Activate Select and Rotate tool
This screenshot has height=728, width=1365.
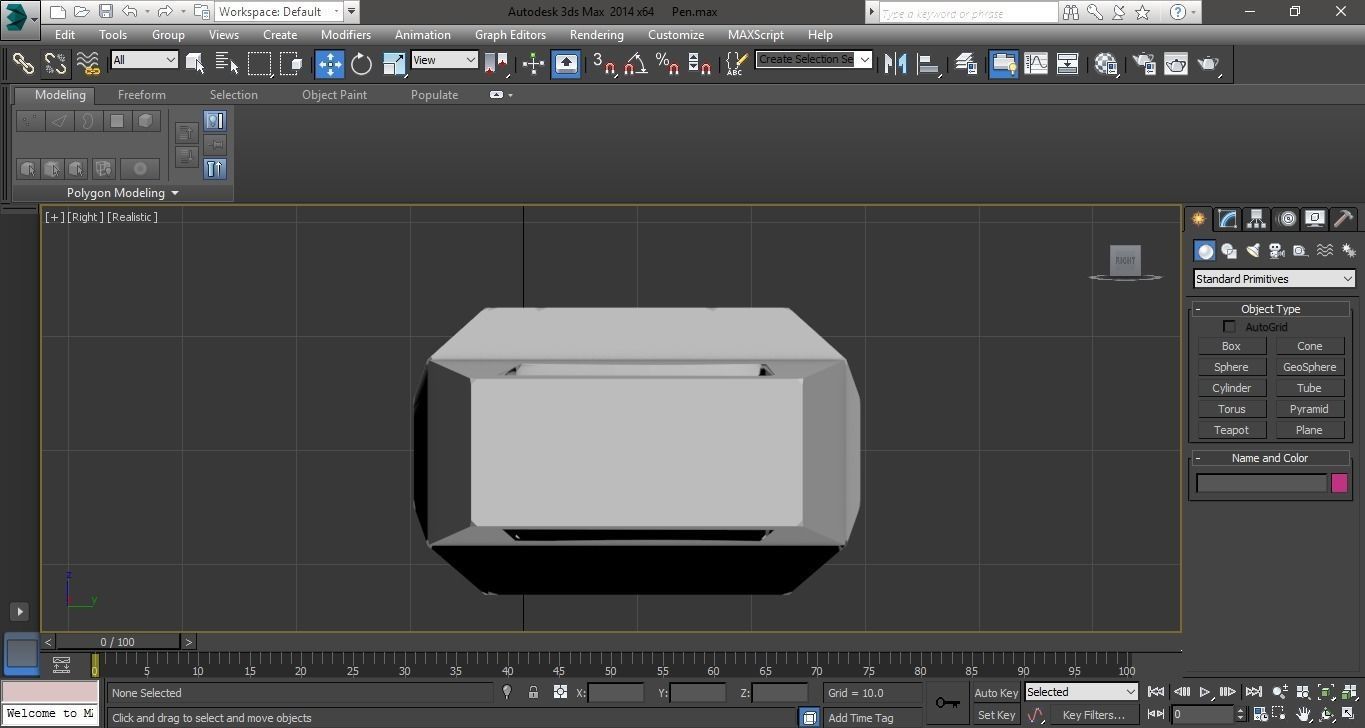pos(362,64)
